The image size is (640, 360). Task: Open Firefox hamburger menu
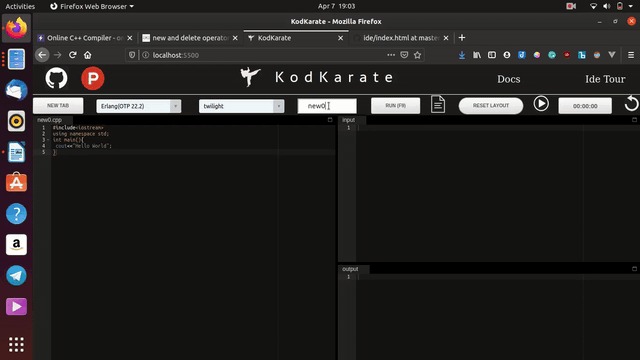point(631,55)
